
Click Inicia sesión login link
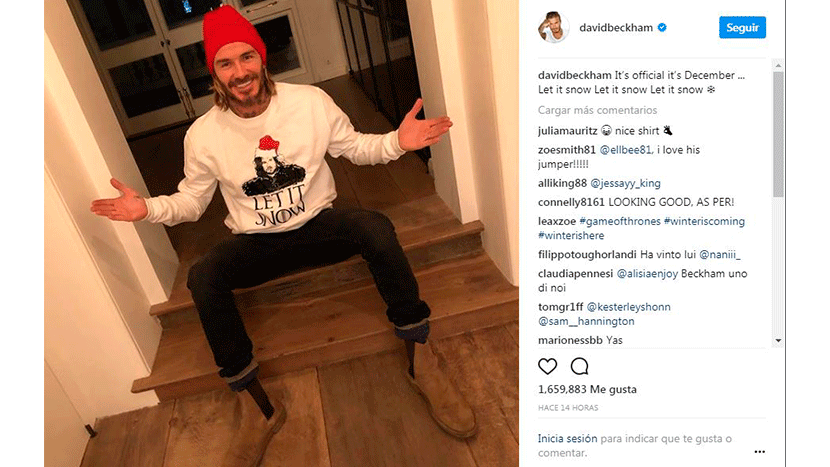click(x=567, y=438)
